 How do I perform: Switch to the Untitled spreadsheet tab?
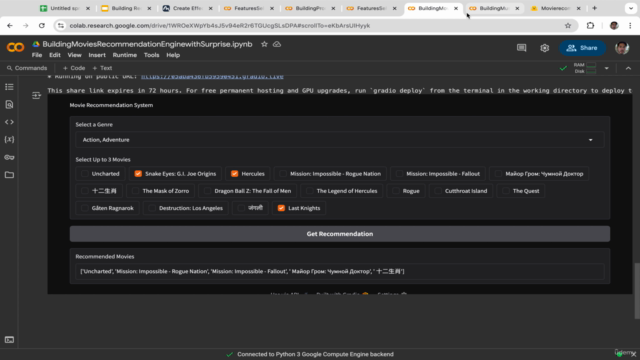click(x=64, y=8)
